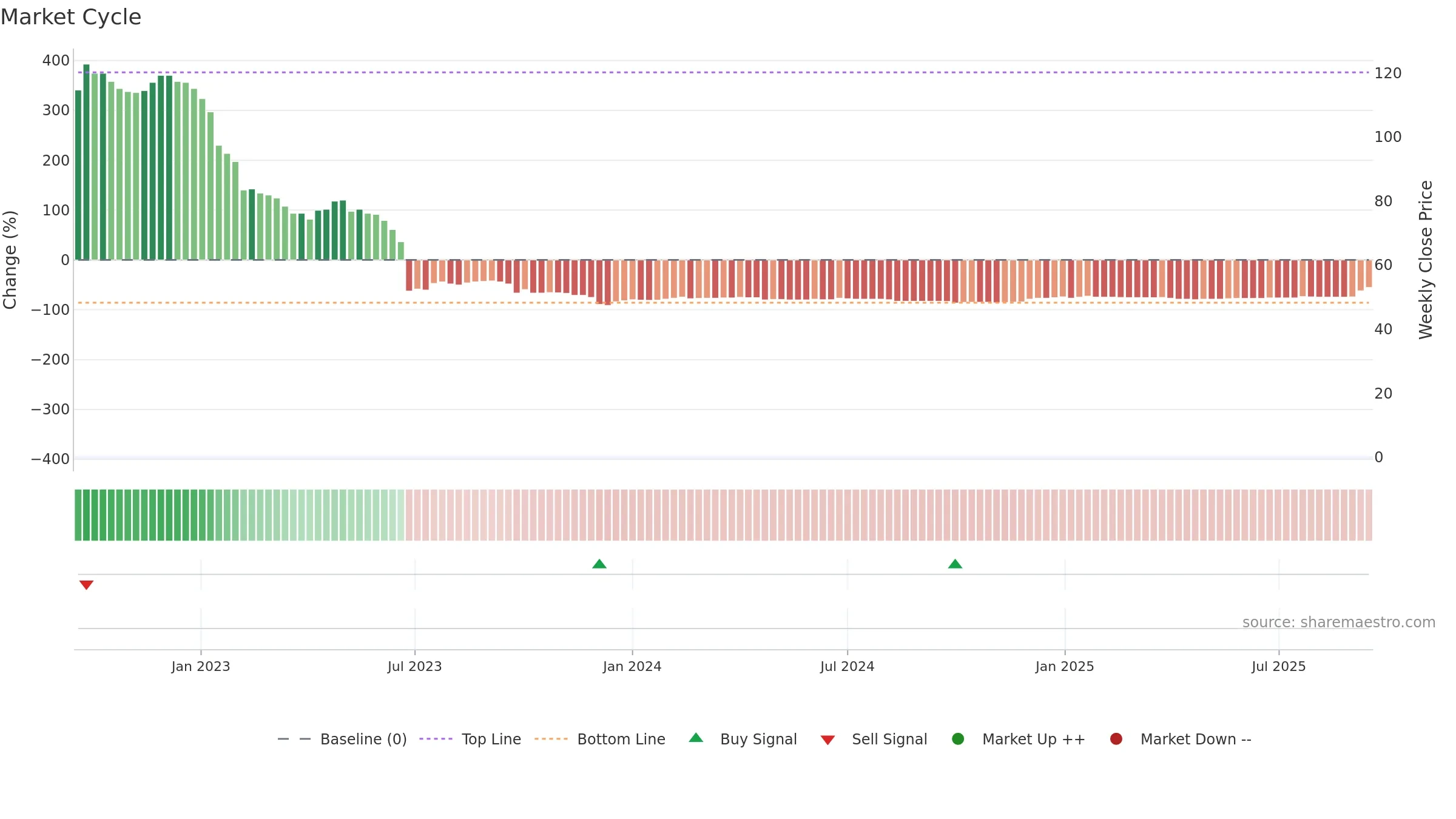Click the Jul 2025 axis label
Viewport: 1456px width, 819px height.
(1279, 667)
